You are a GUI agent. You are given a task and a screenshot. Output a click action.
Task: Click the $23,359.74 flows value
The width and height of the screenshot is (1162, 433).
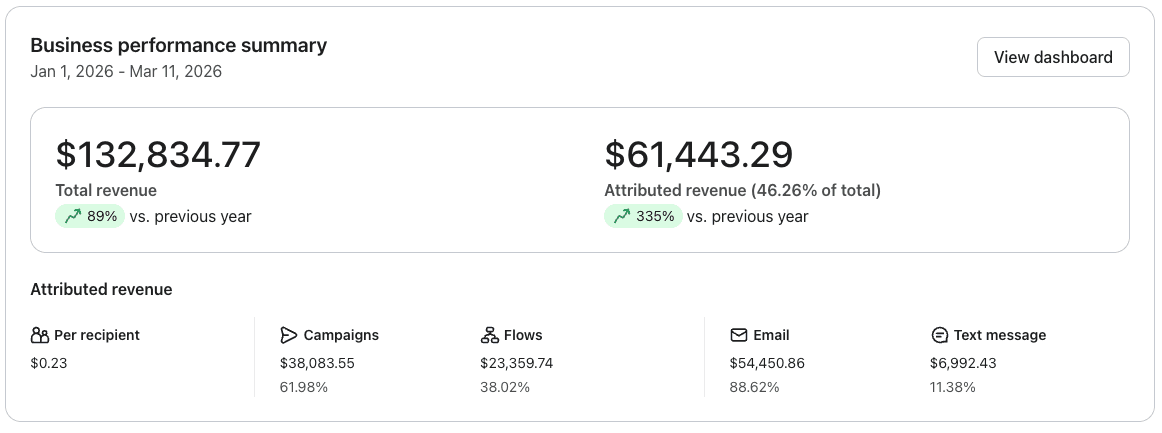[x=517, y=363]
